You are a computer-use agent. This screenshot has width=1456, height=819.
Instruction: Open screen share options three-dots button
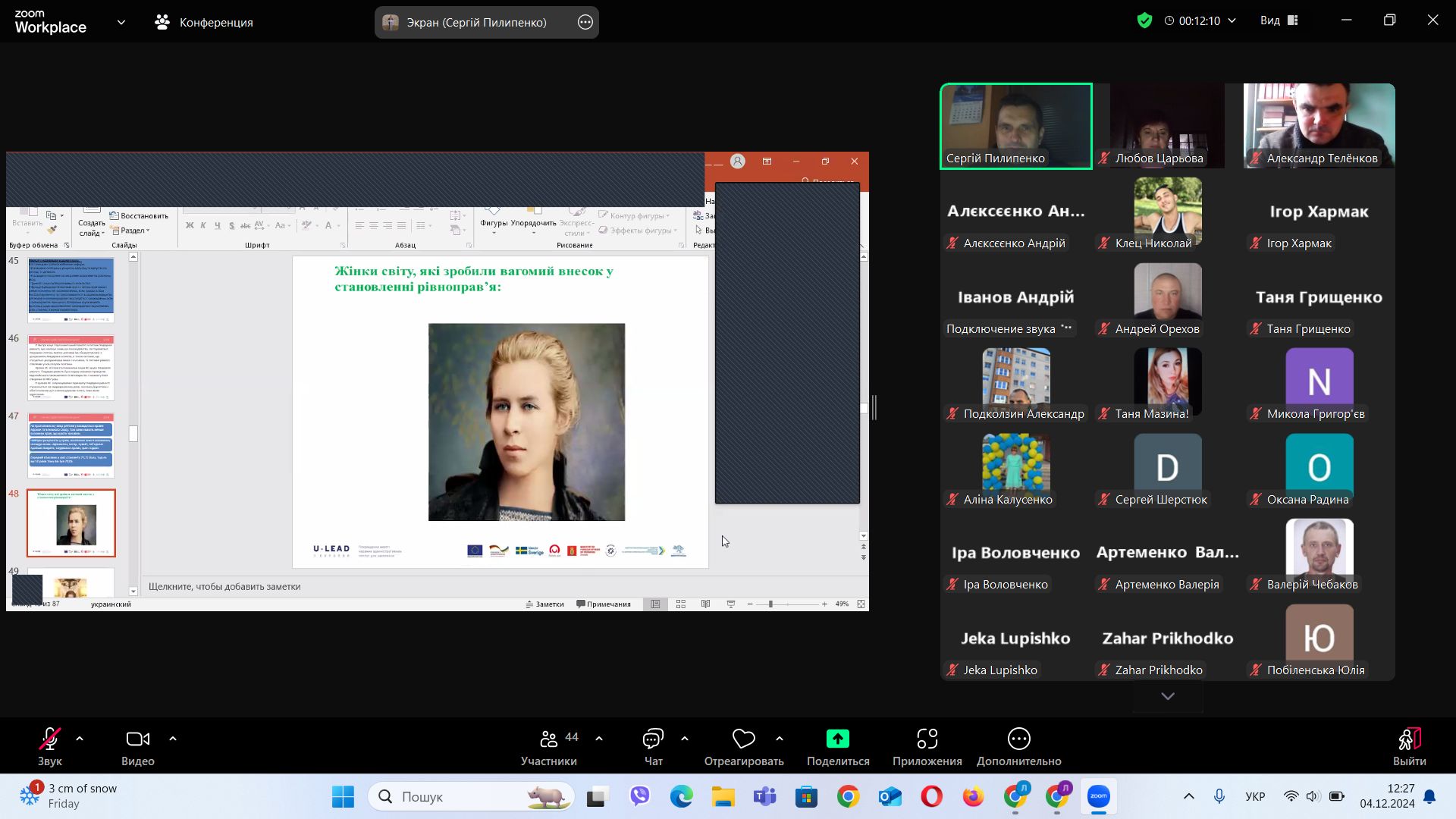pos(585,22)
